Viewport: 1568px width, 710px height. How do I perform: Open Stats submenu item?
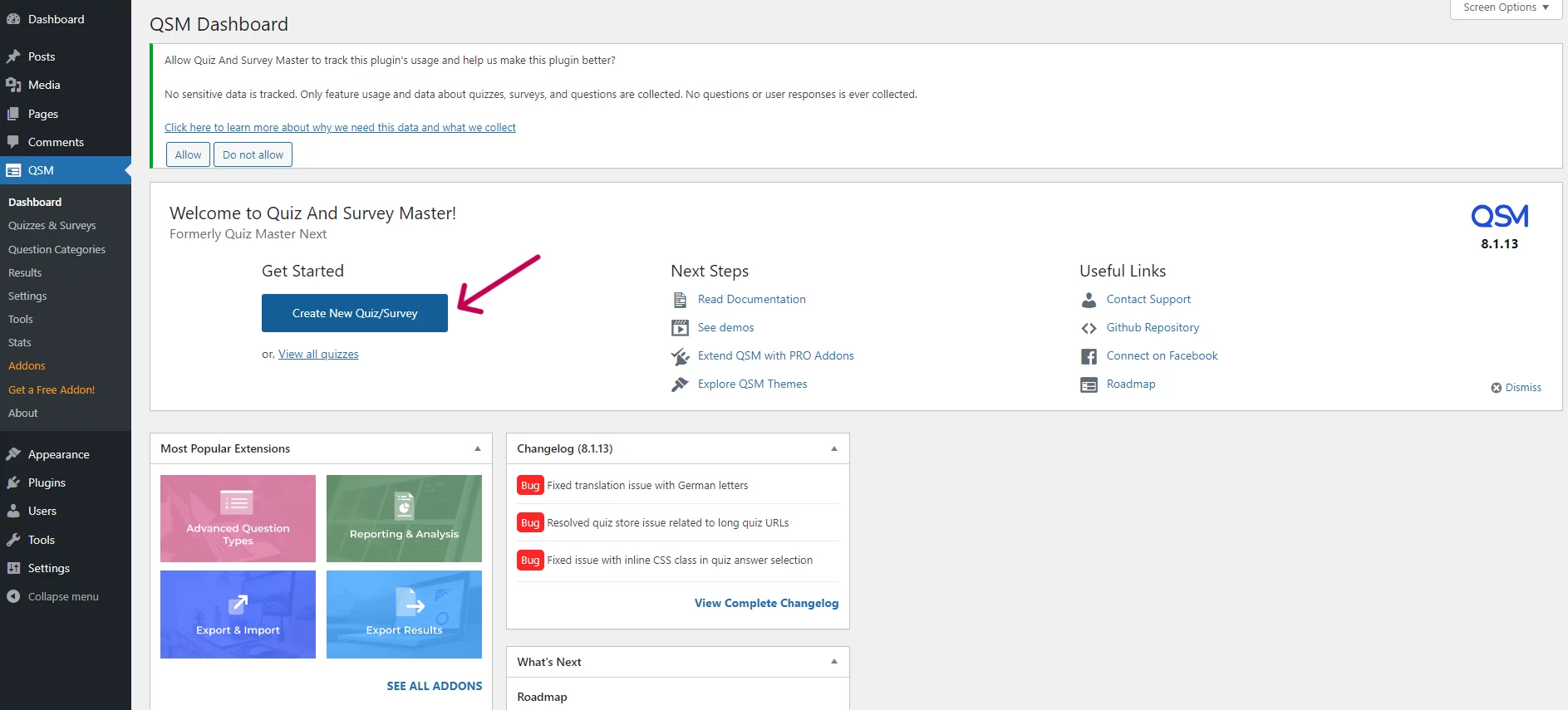point(20,343)
